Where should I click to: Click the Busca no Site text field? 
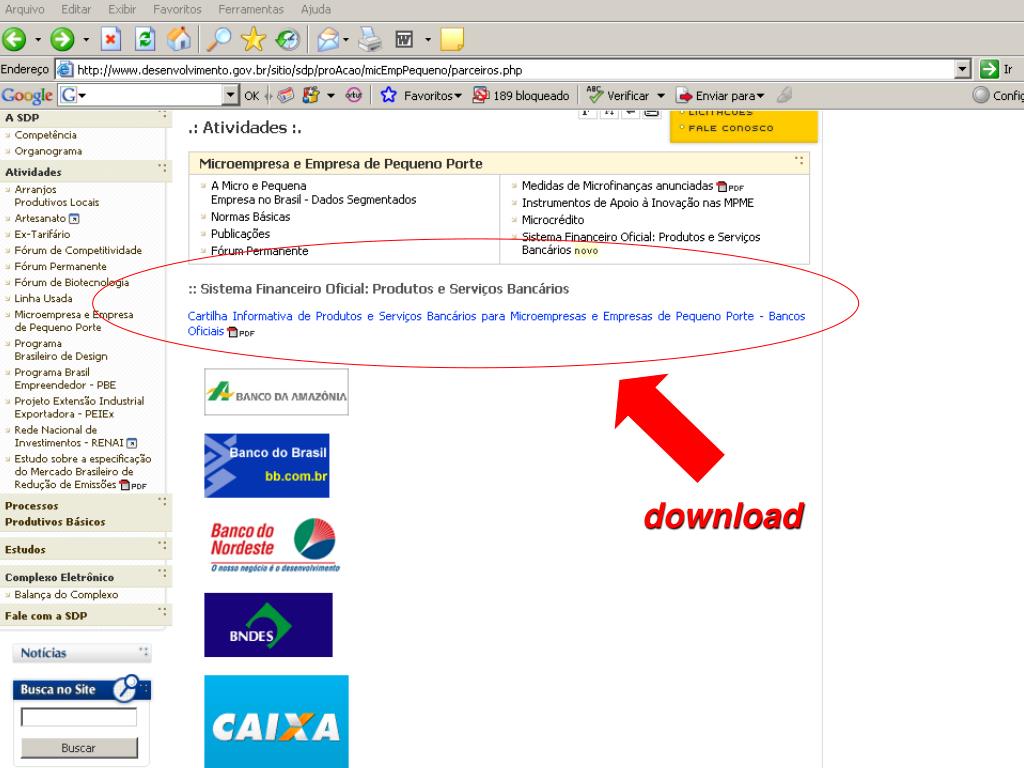79,717
